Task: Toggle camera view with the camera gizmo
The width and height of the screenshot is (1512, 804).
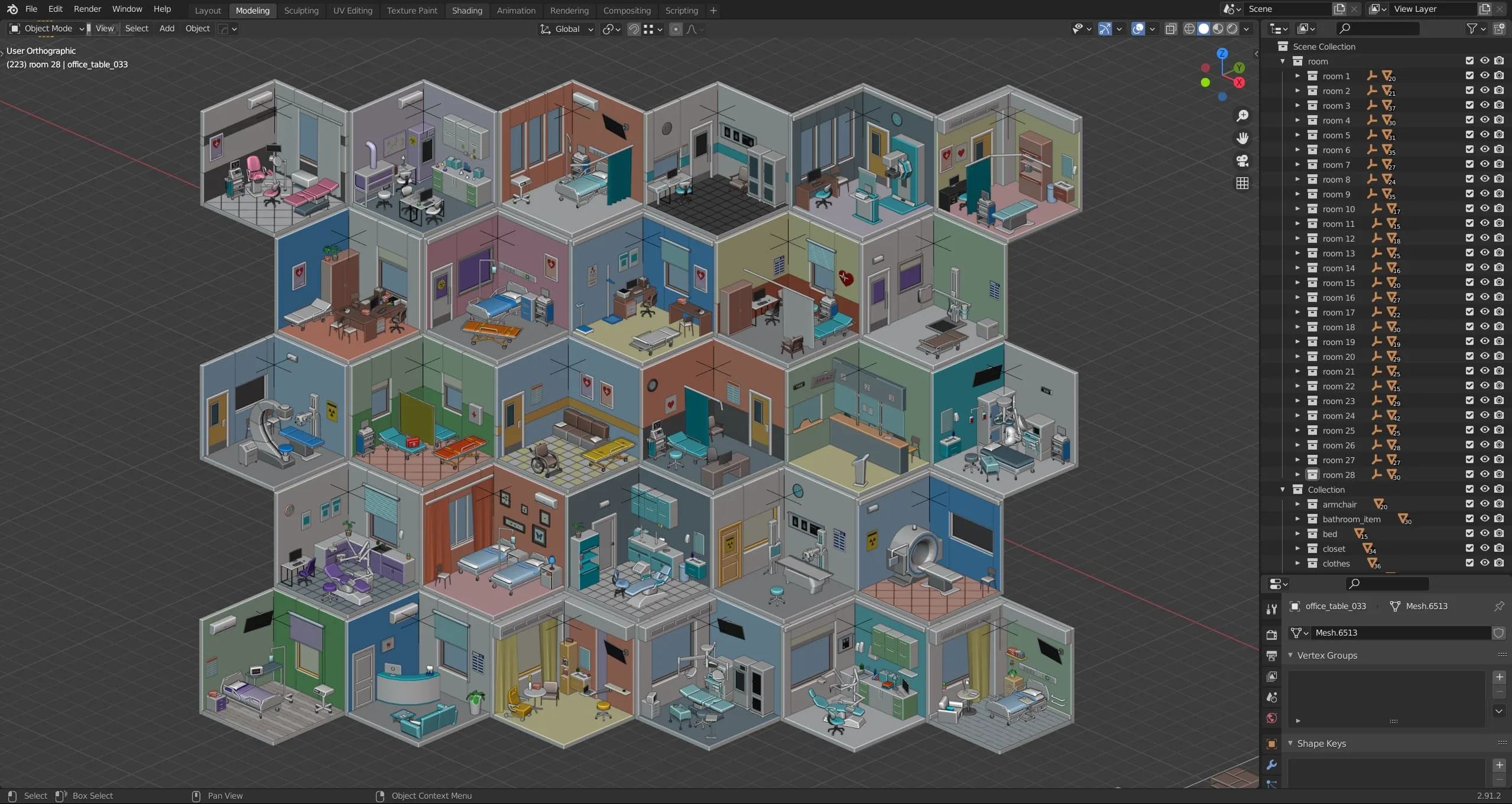Action: (x=1242, y=161)
